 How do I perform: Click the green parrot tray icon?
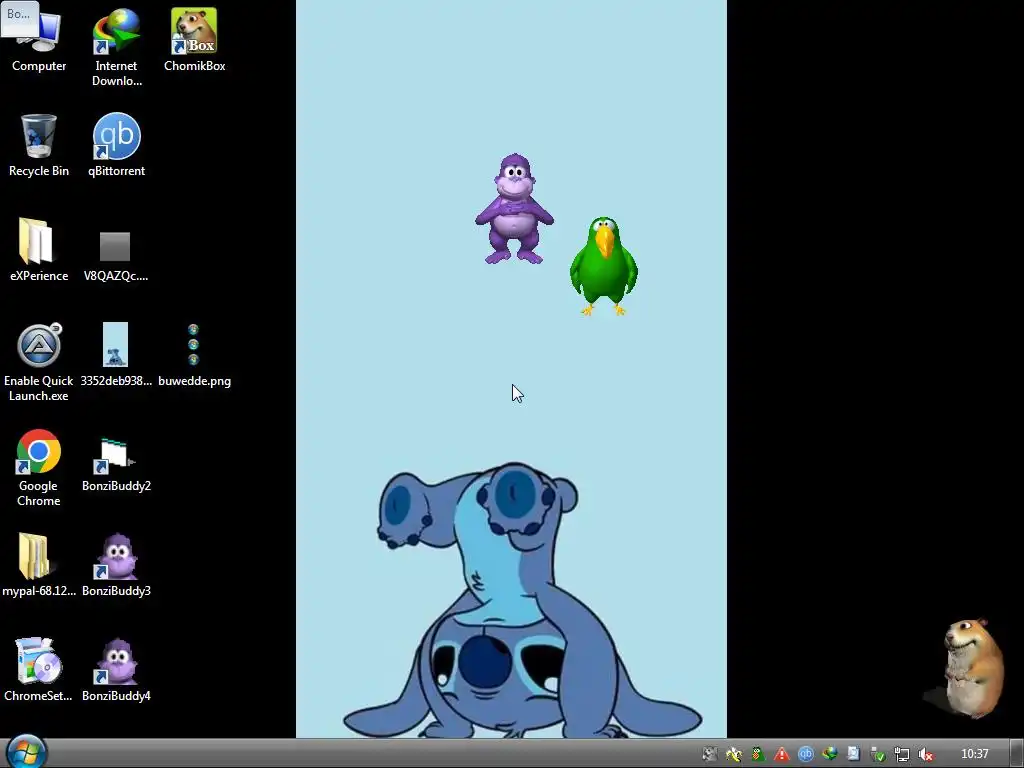point(758,754)
